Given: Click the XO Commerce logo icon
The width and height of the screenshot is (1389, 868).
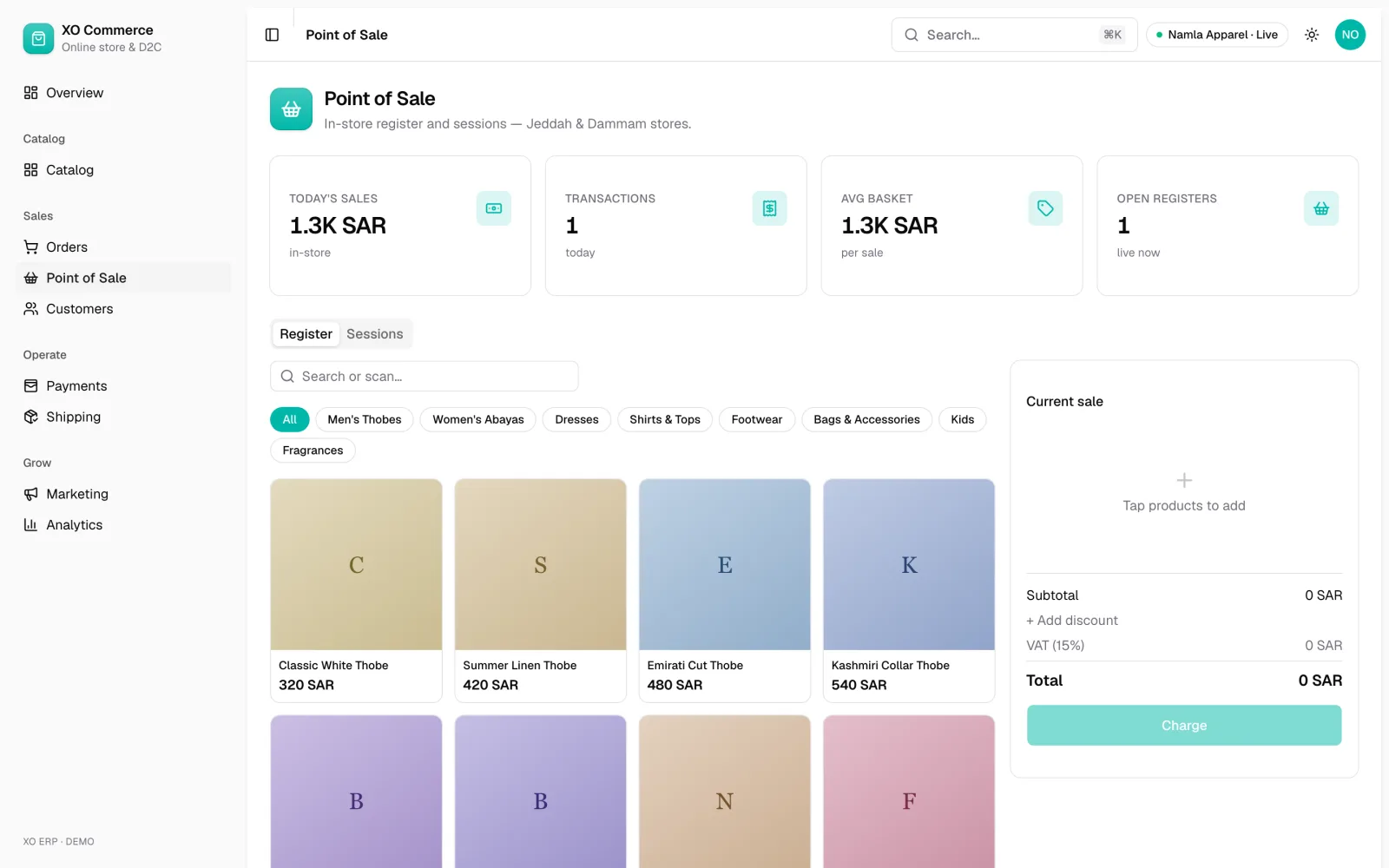Looking at the screenshot, I should (x=38, y=38).
